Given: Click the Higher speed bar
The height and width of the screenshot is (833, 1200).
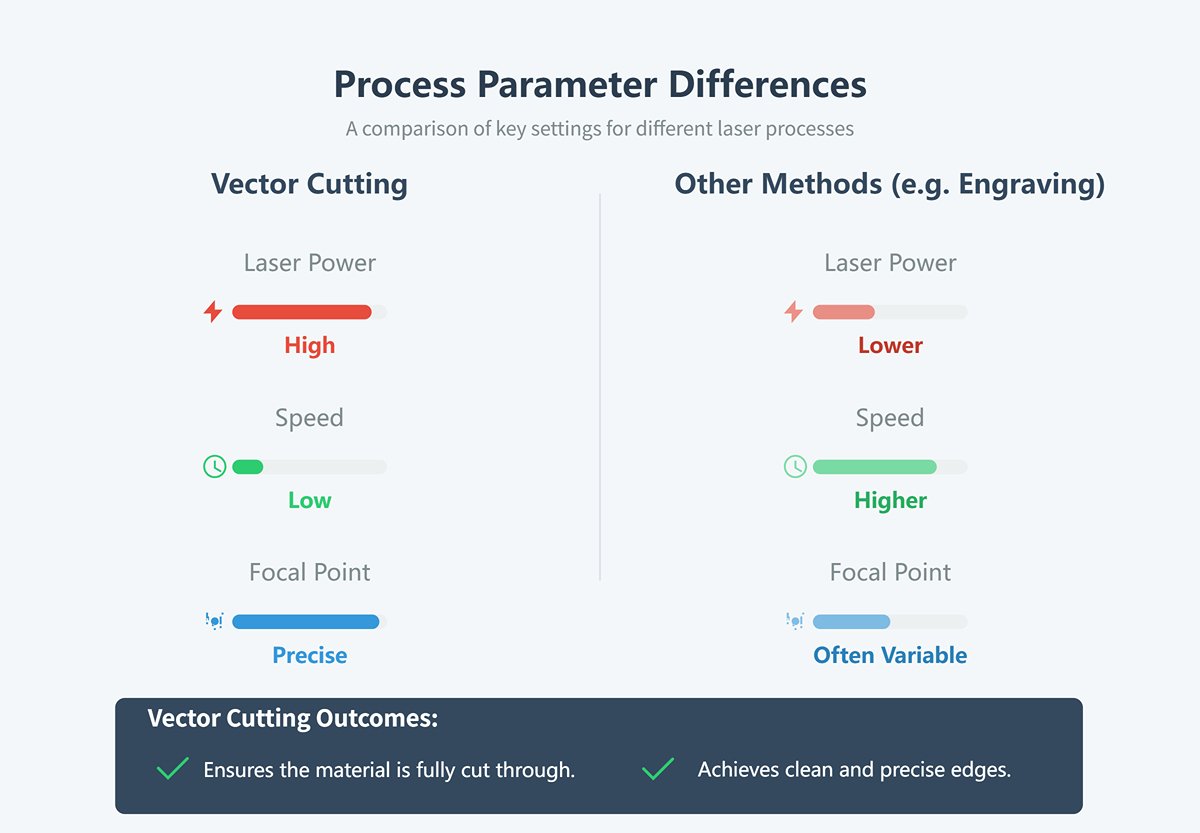Looking at the screenshot, I should (x=875, y=467).
